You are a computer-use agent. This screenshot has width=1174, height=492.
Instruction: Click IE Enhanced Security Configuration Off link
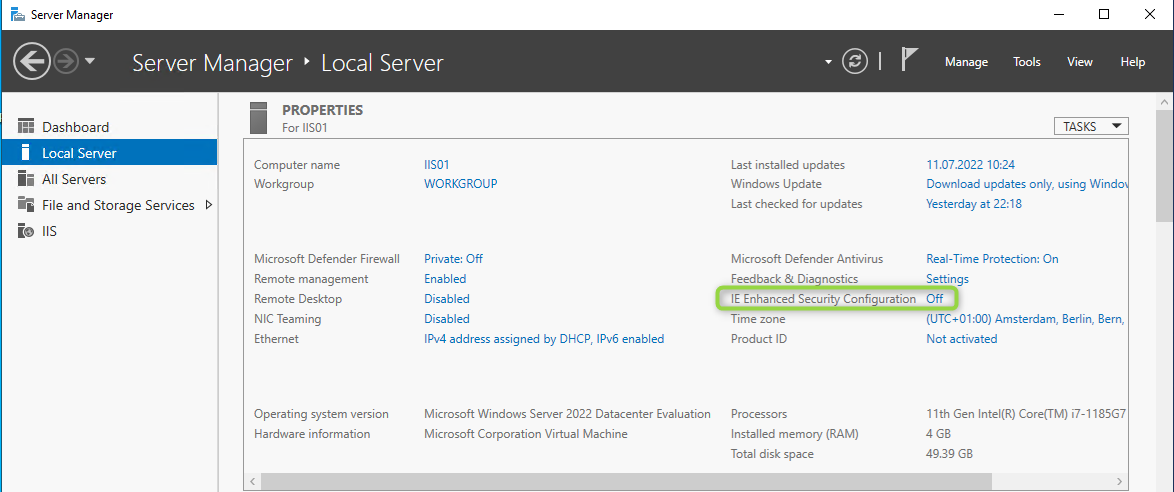[934, 299]
